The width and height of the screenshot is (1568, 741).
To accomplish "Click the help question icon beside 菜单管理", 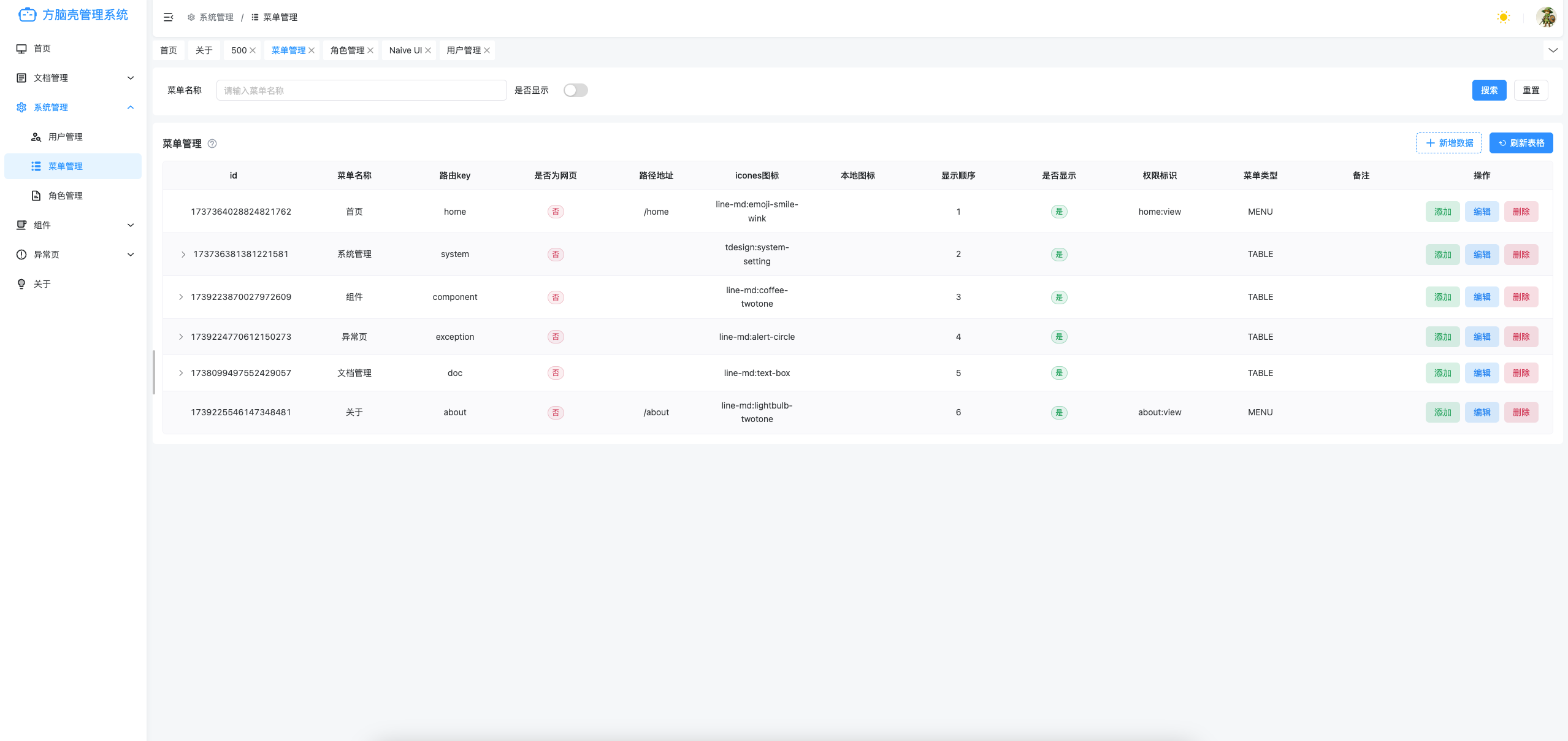I will [x=212, y=144].
